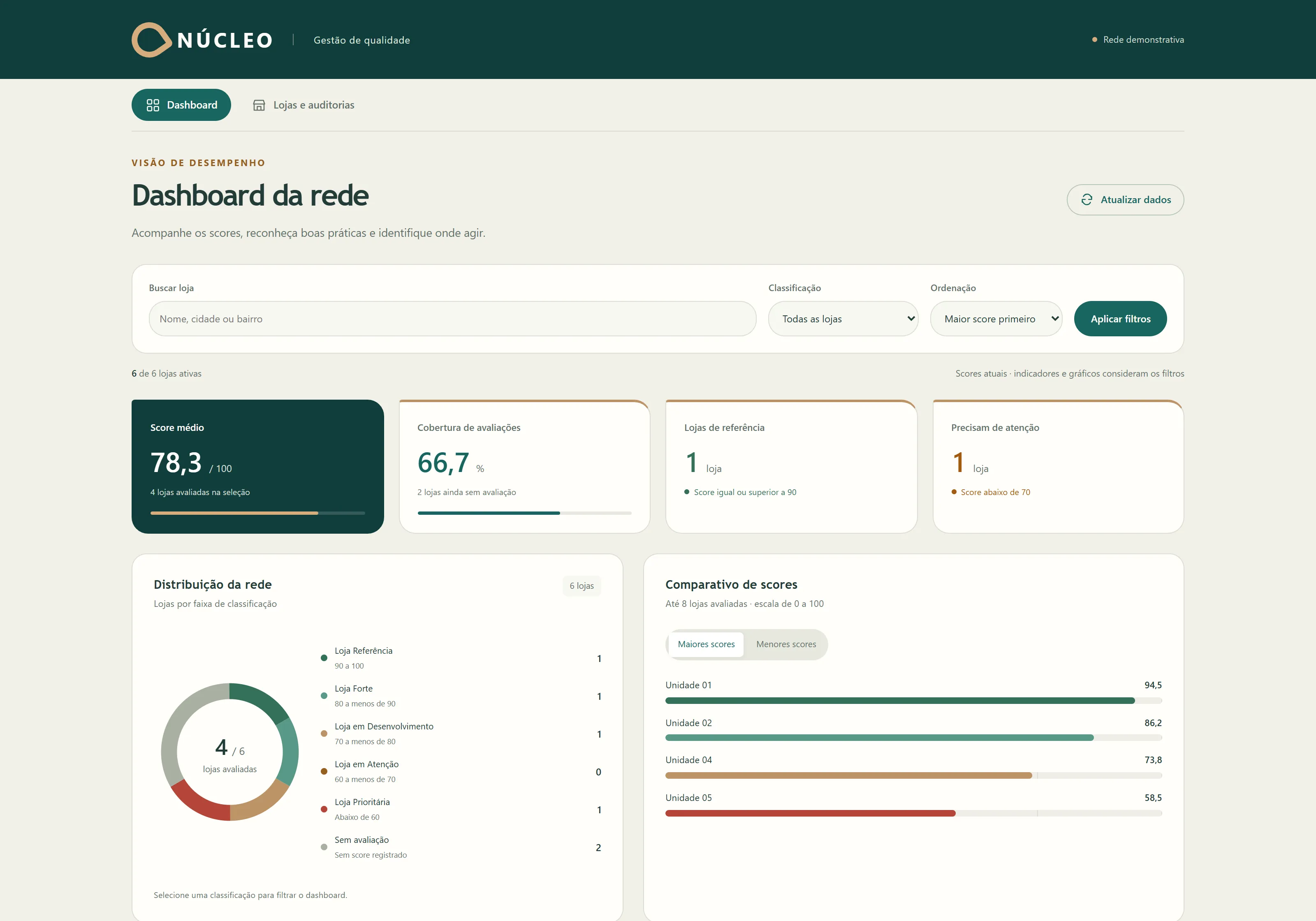Click the '6 lojas' badge
The image size is (1316, 921).
click(x=582, y=586)
